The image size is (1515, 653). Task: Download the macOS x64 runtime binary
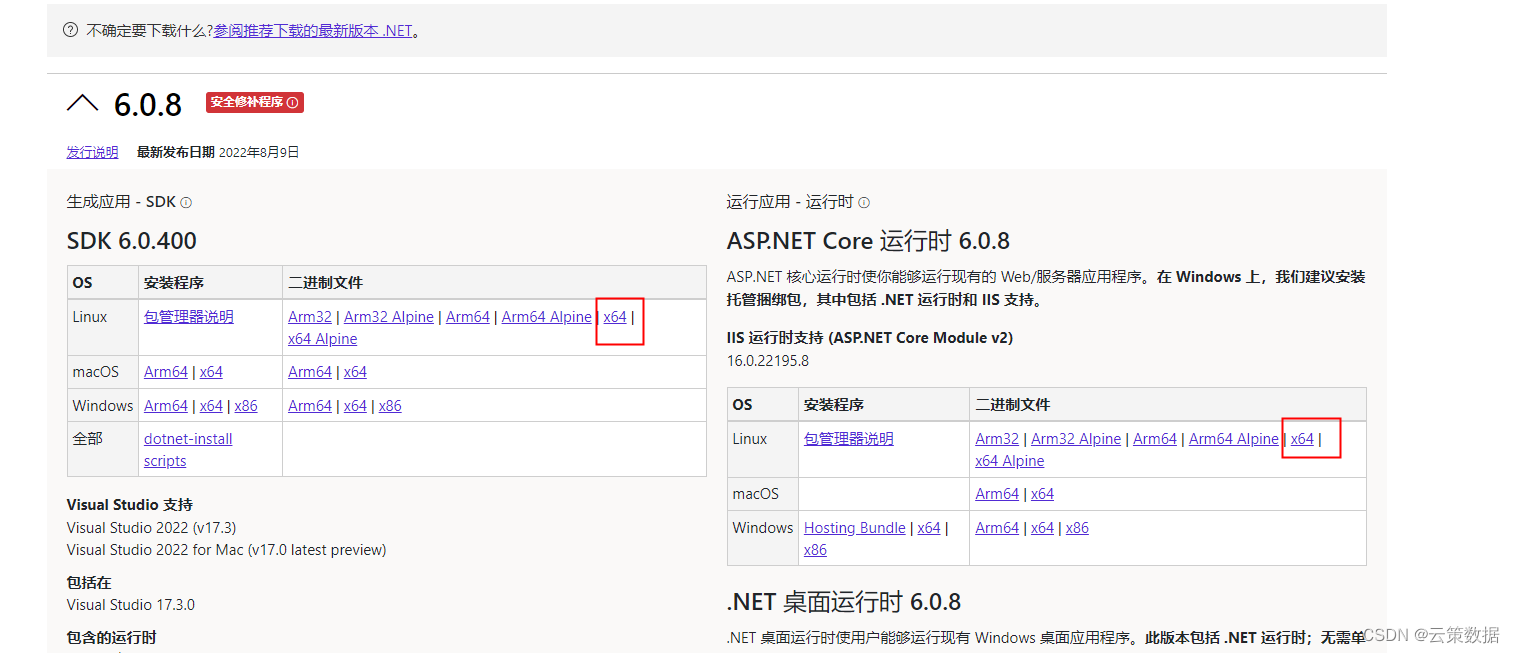coord(1042,493)
